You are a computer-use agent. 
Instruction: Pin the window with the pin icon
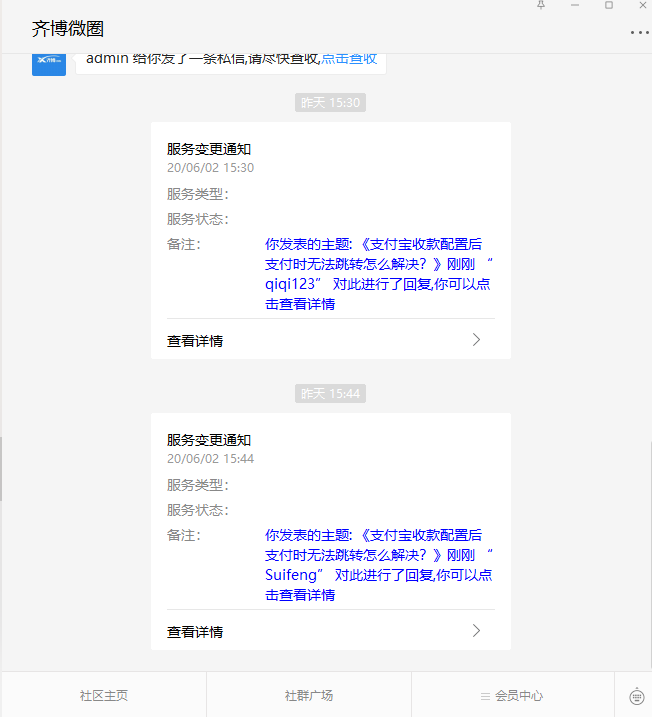click(541, 6)
